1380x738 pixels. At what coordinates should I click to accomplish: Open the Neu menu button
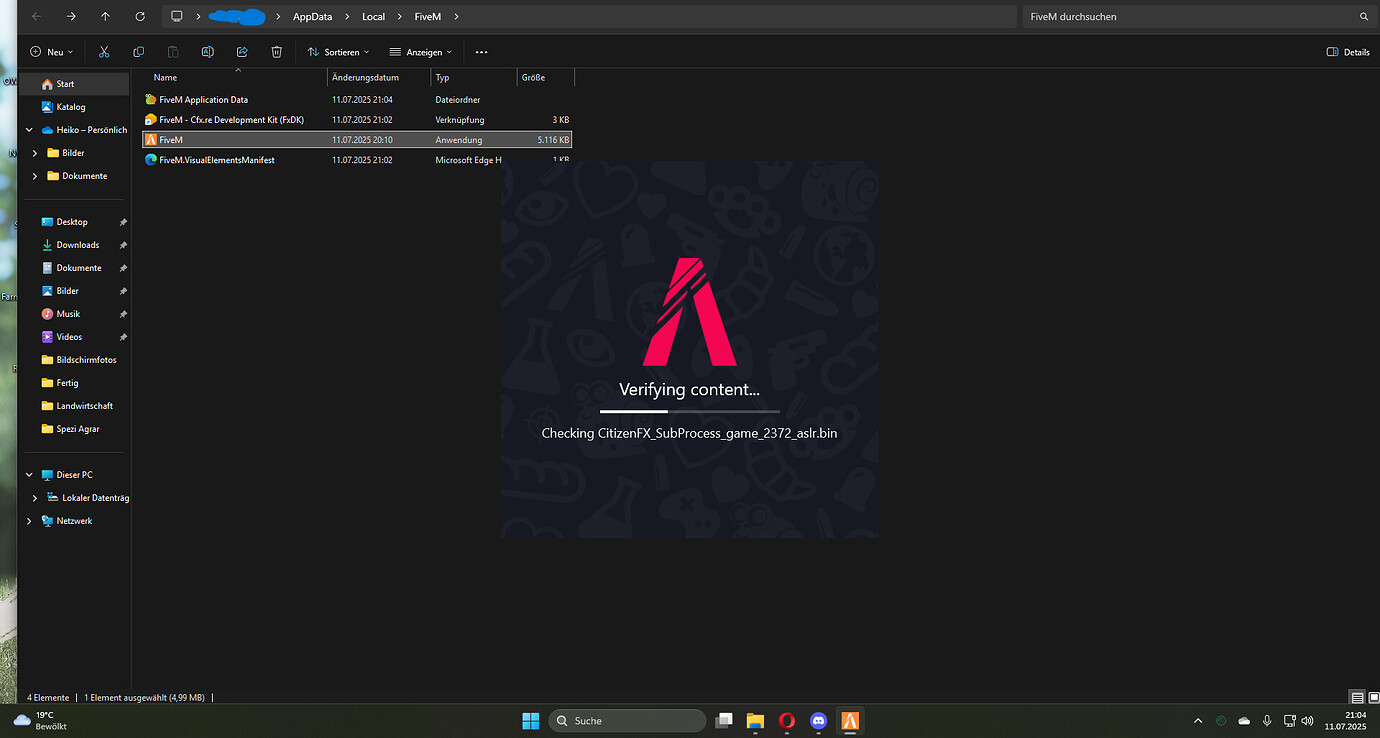click(x=52, y=52)
